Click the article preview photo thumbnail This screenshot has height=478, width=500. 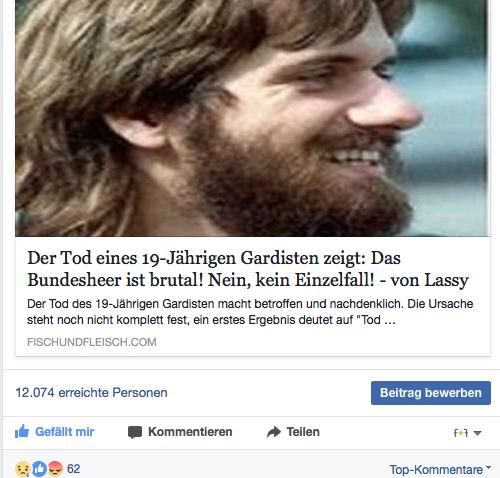(253, 118)
